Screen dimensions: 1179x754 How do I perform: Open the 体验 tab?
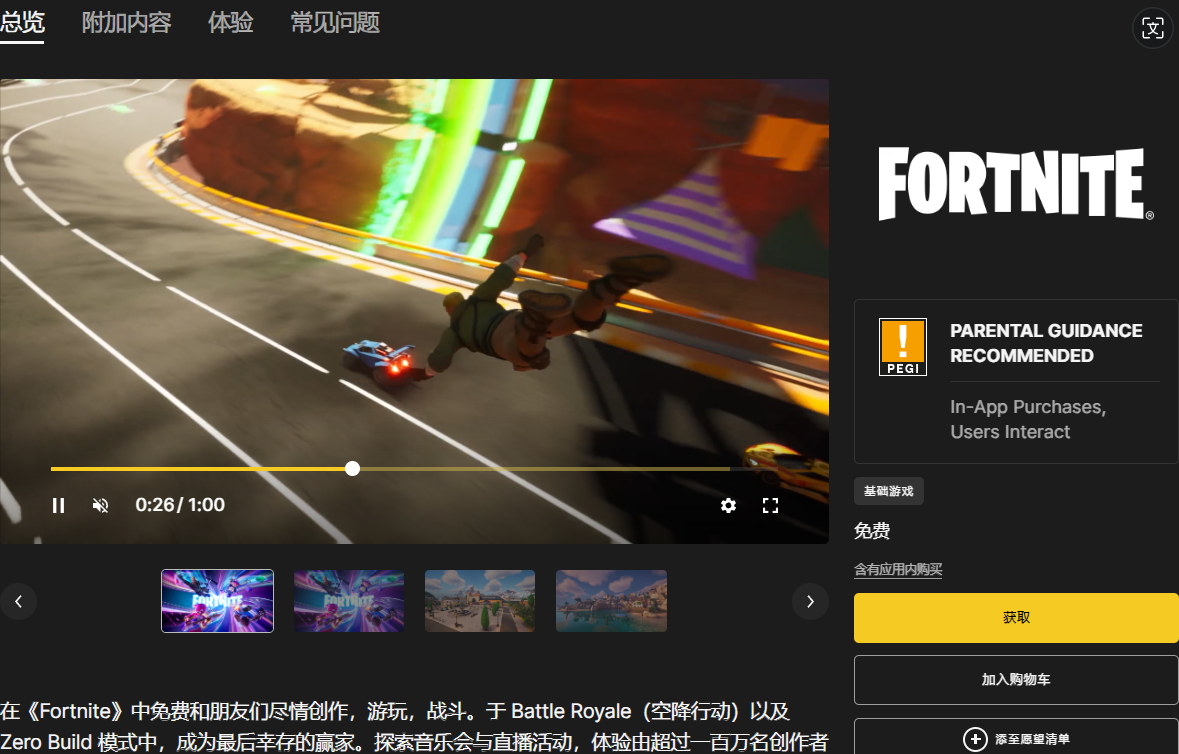tap(231, 23)
